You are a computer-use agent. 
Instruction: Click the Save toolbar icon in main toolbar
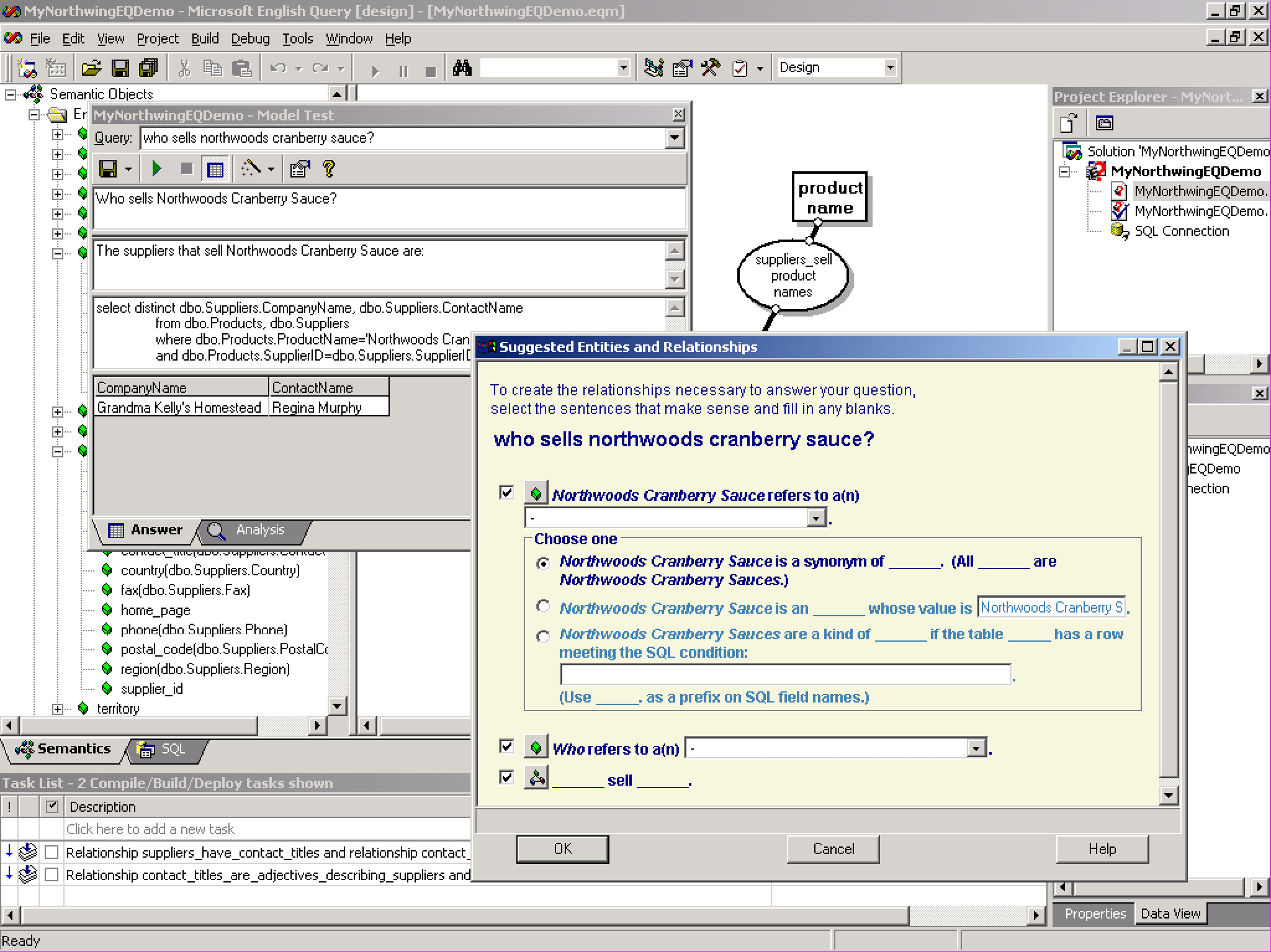120,68
